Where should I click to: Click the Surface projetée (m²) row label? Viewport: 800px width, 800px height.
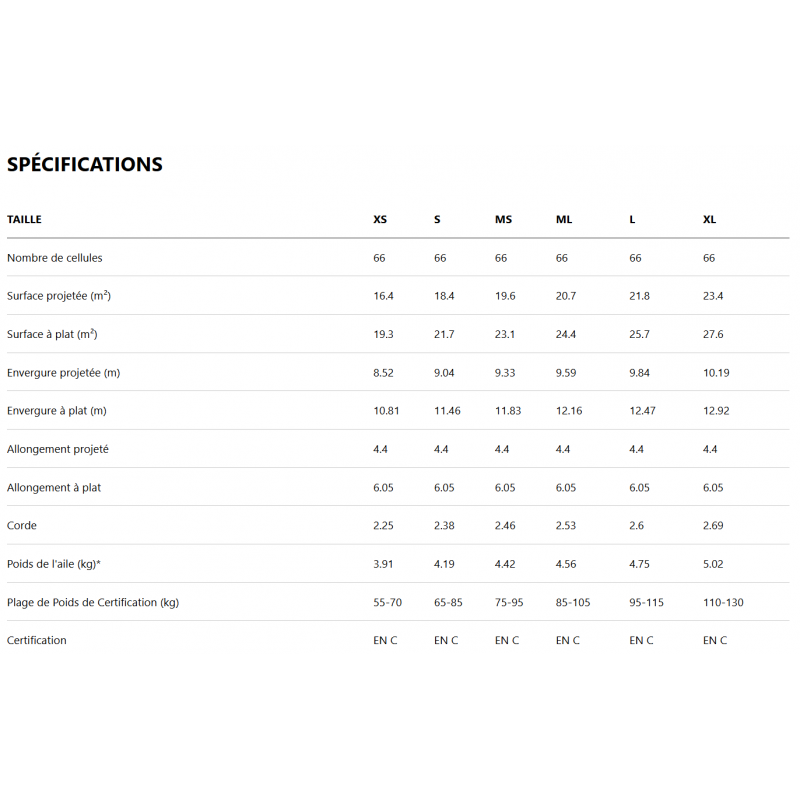click(58, 296)
